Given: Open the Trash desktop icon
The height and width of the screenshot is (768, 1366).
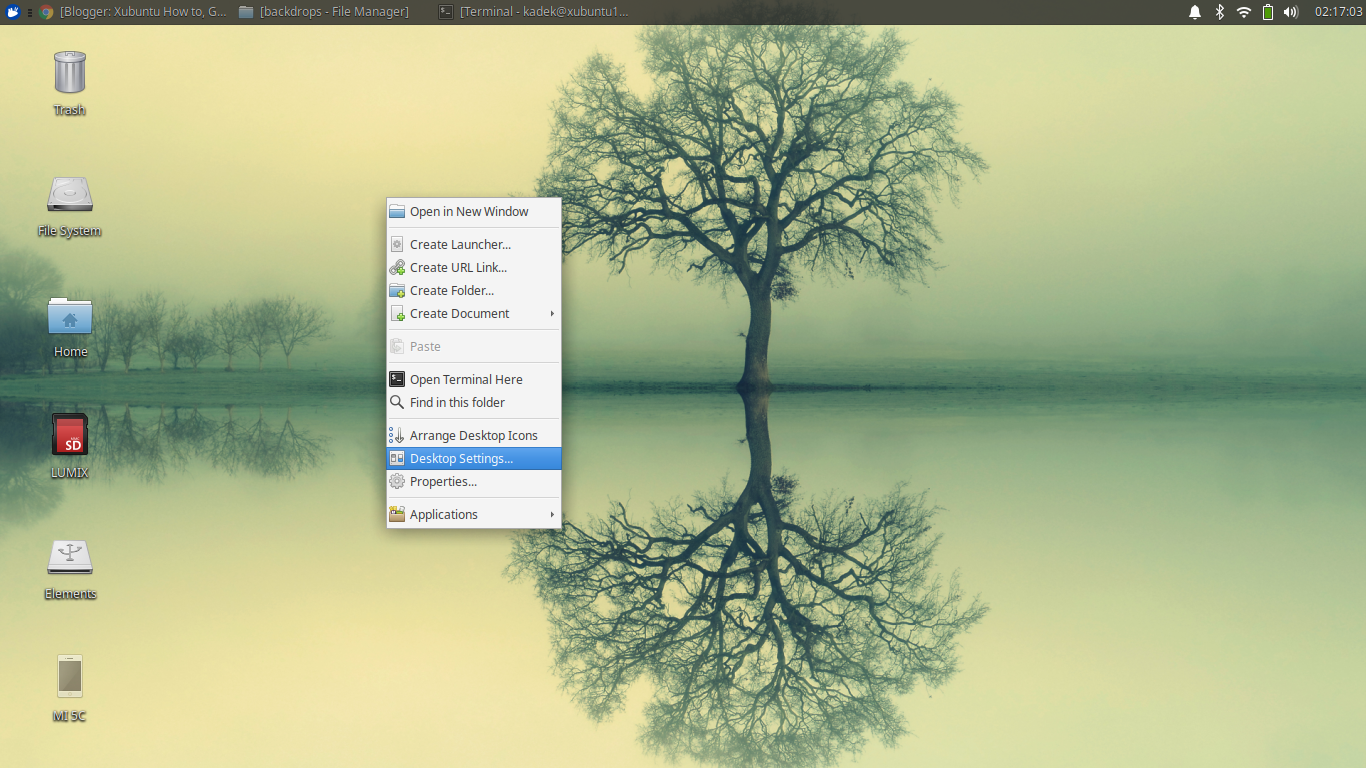Looking at the screenshot, I should [x=69, y=73].
